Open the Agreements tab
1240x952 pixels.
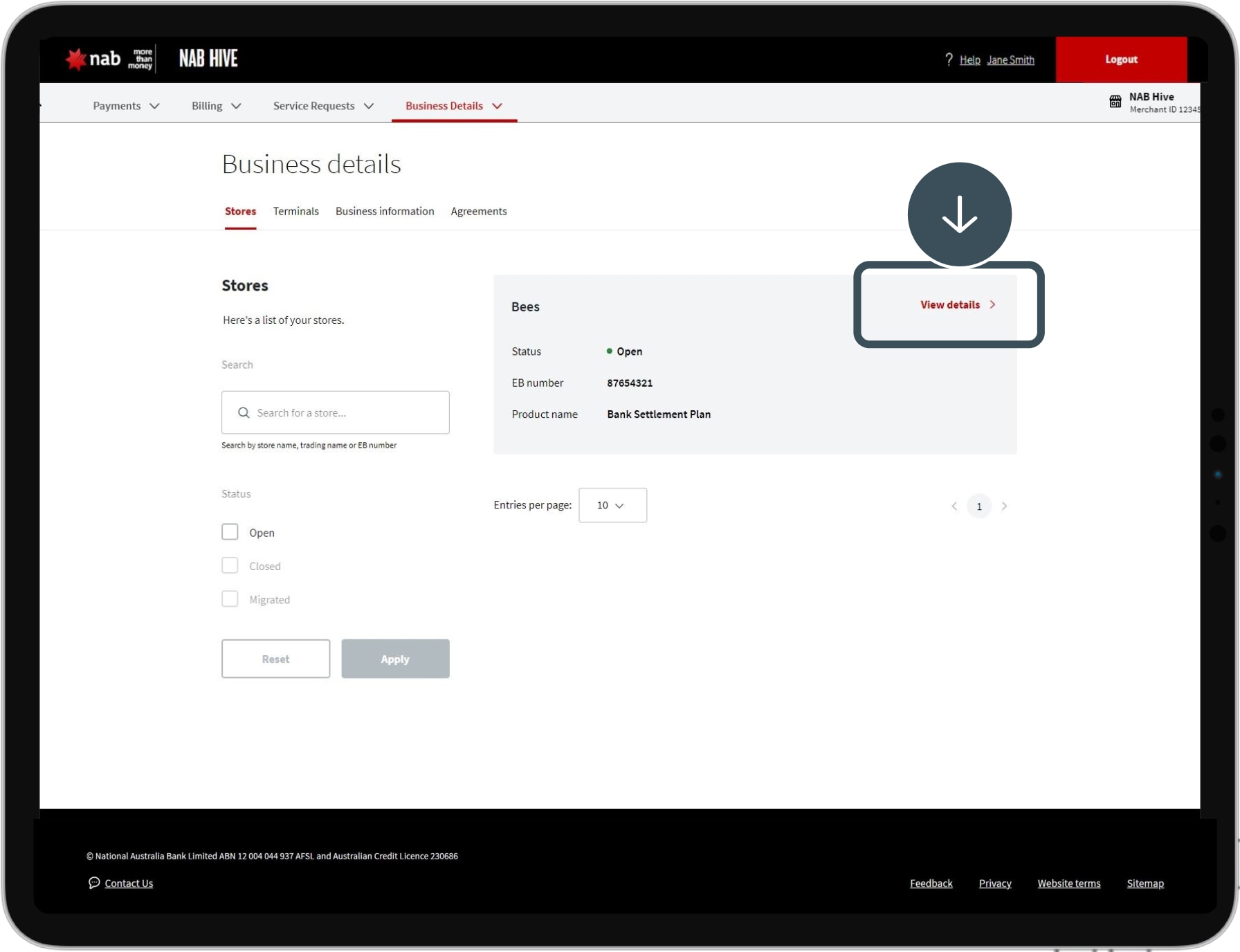(478, 212)
